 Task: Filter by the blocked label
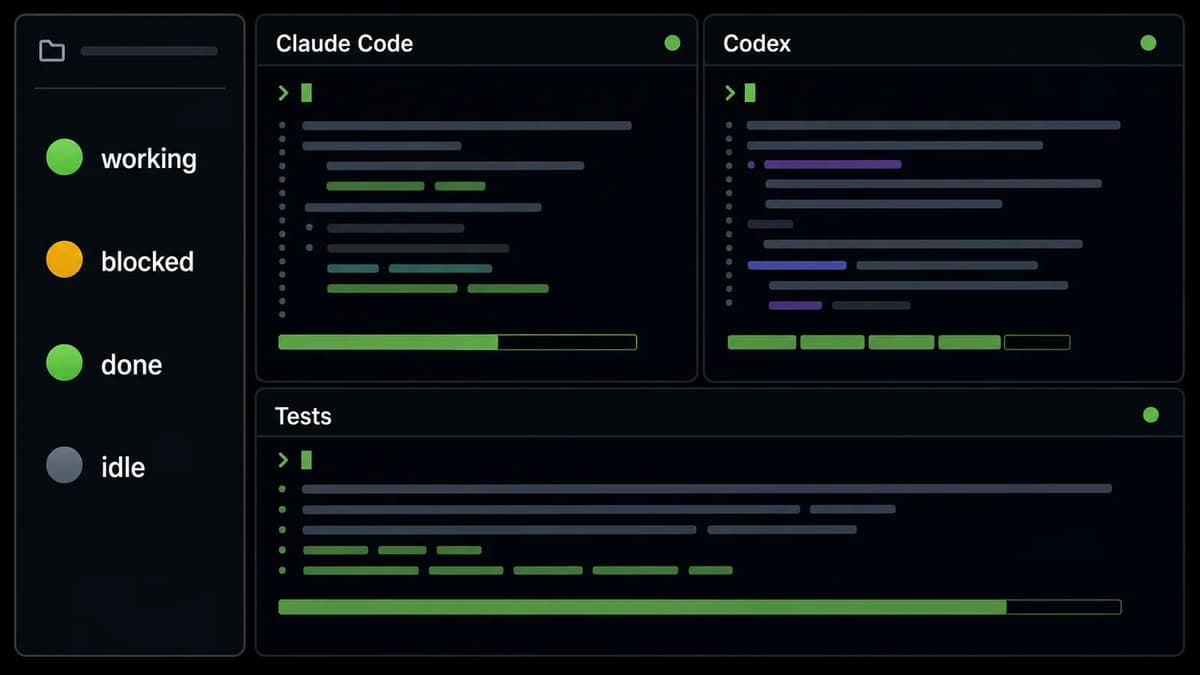[x=147, y=261]
